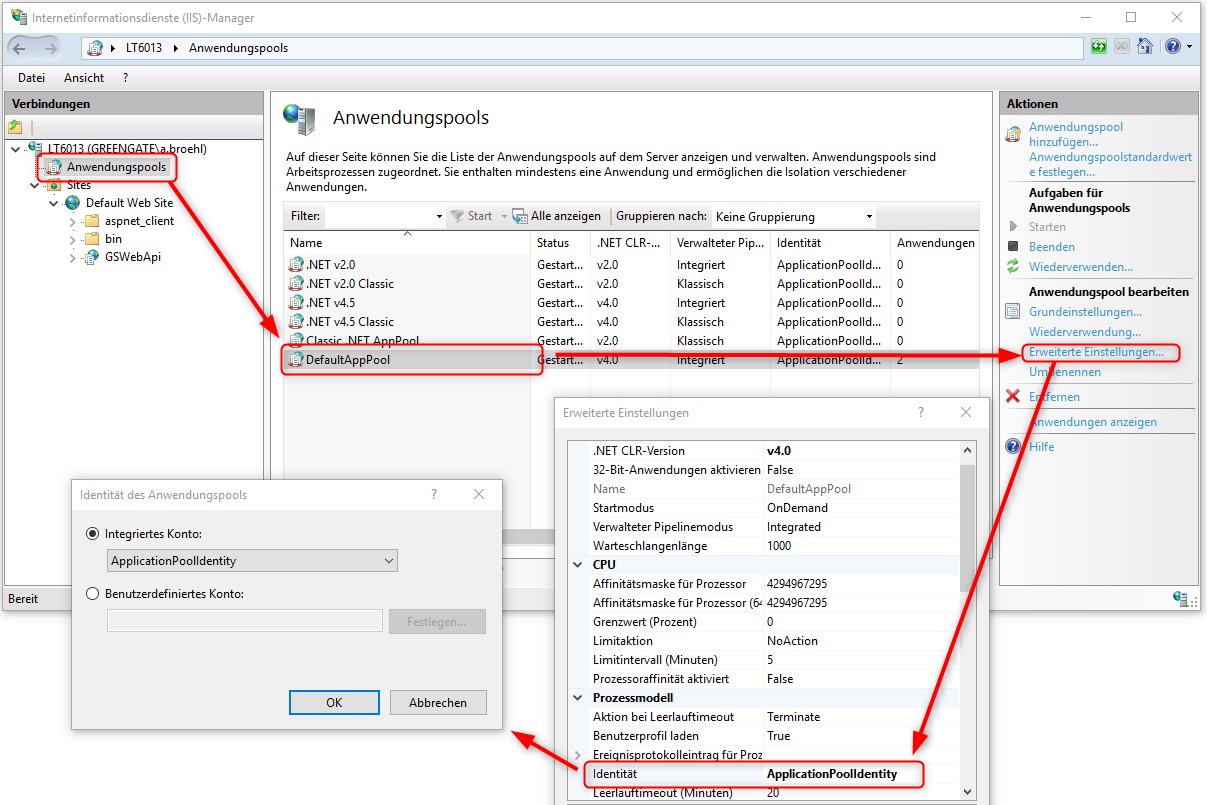Image resolution: width=1207 pixels, height=805 pixels.
Task: Open the help icon in top toolbar
Action: (1173, 47)
